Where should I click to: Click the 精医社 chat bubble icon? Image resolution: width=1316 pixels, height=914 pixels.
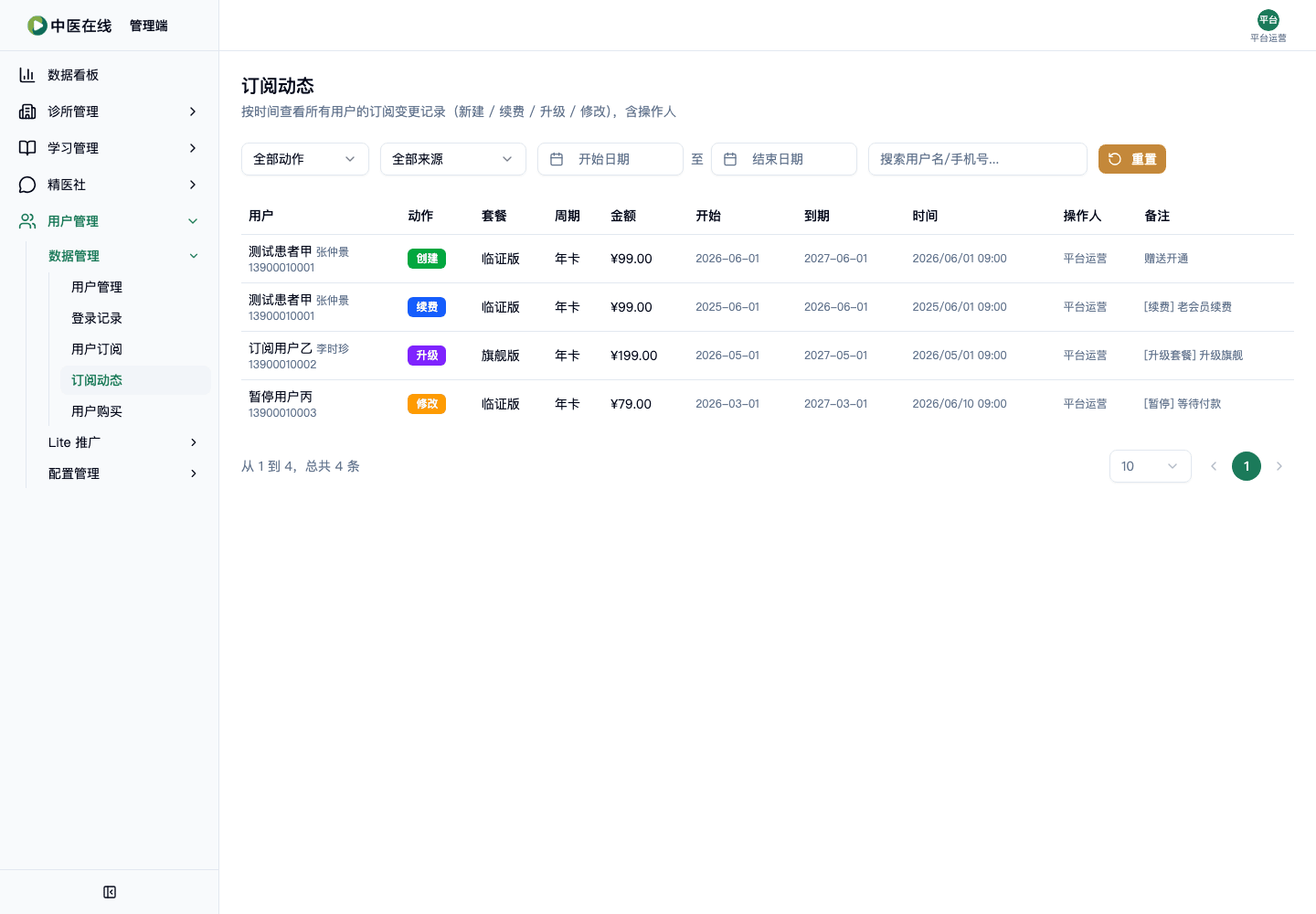tap(27, 185)
